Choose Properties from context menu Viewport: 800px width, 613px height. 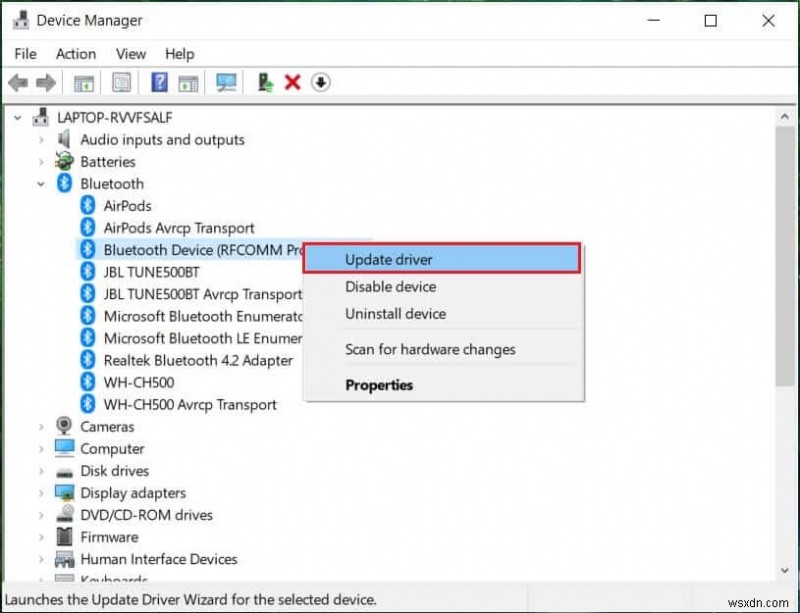pyautogui.click(x=443, y=385)
